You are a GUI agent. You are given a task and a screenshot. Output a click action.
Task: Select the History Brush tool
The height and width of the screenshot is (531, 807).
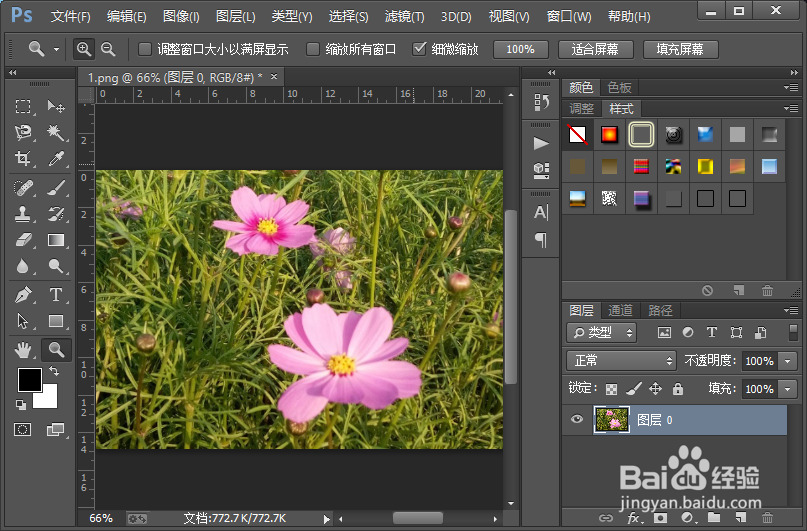pyautogui.click(x=56, y=214)
